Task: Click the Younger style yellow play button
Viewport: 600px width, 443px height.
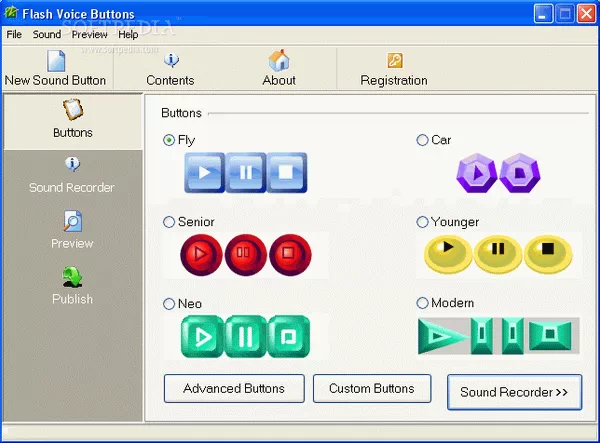Action: 448,254
